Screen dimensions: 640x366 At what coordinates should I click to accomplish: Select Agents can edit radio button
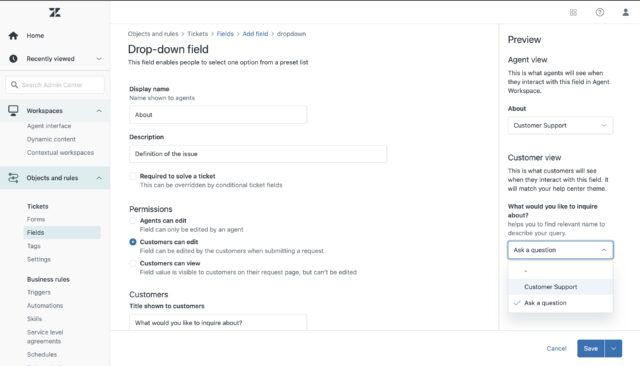(x=133, y=221)
